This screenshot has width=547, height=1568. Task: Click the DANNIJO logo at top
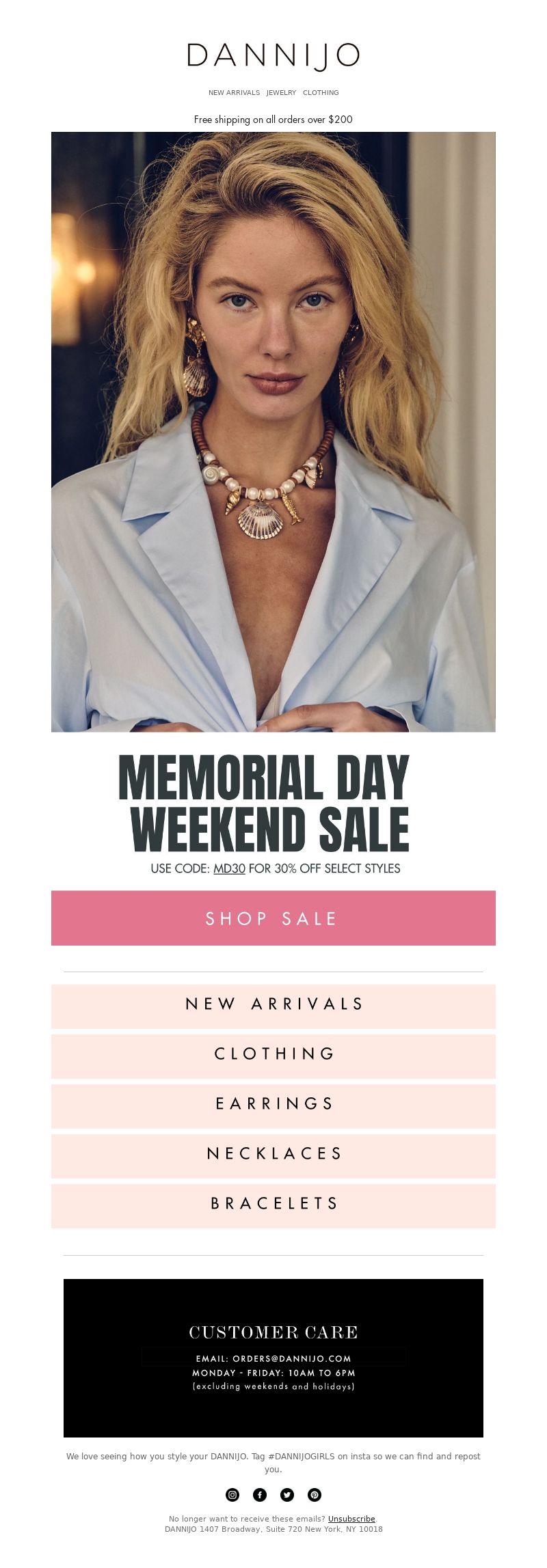pyautogui.click(x=273, y=56)
